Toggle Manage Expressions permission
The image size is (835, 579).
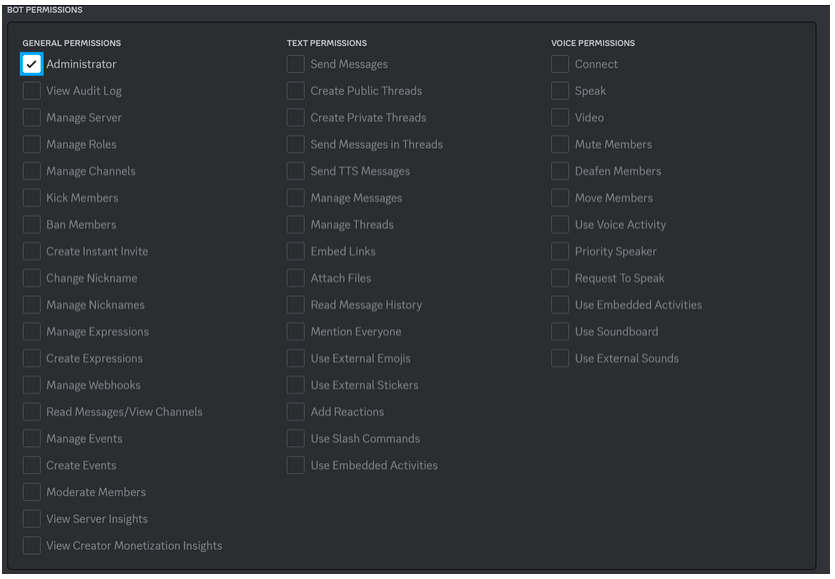pyautogui.click(x=31, y=331)
